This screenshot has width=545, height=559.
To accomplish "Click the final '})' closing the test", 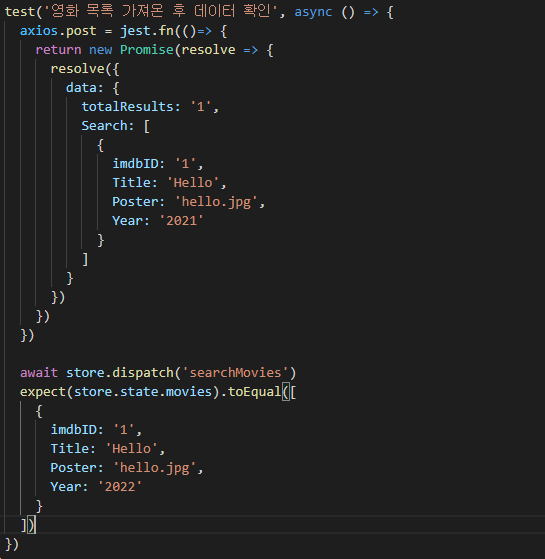I will [12, 544].
